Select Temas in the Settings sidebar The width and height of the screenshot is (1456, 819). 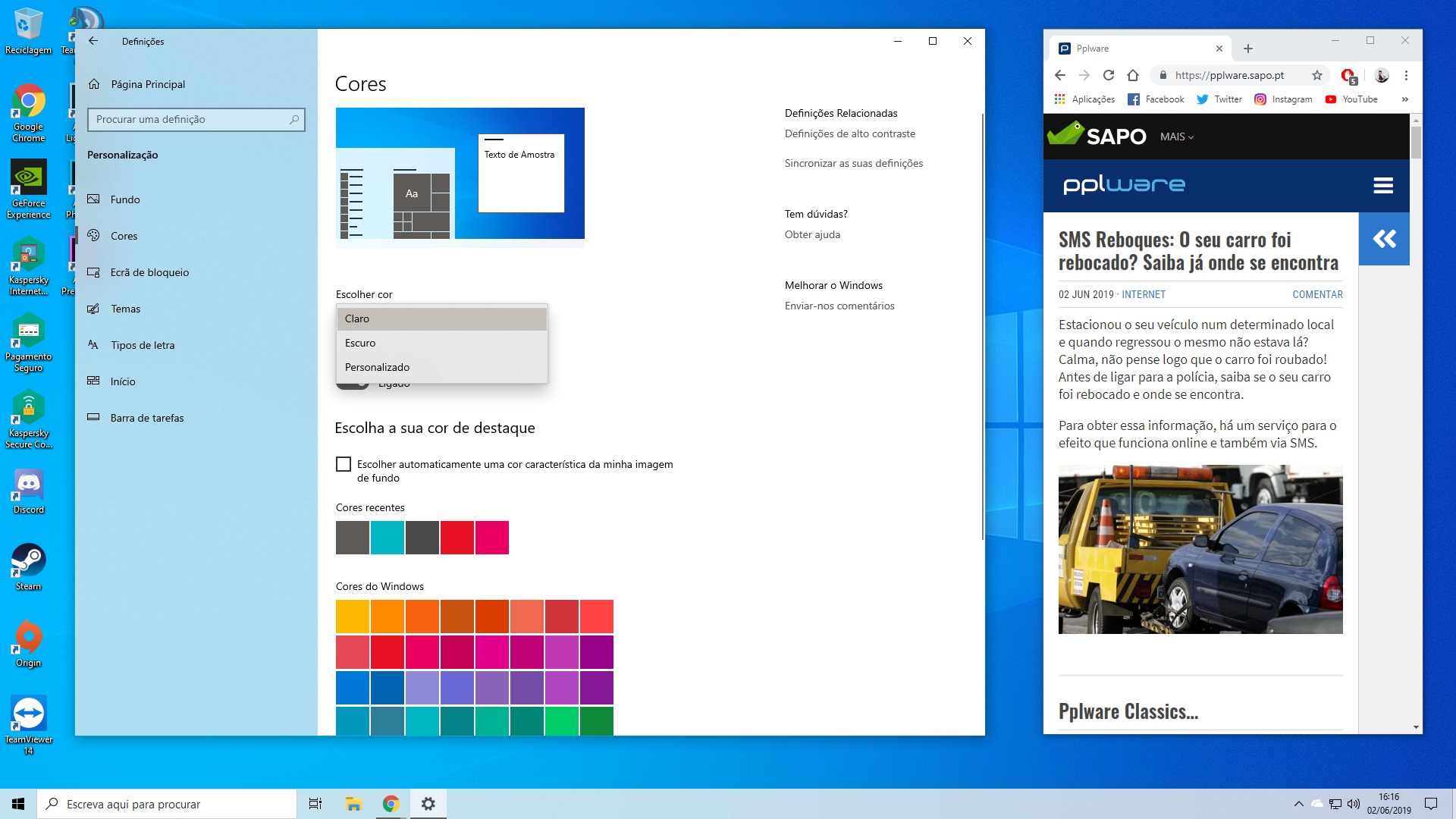[125, 309]
